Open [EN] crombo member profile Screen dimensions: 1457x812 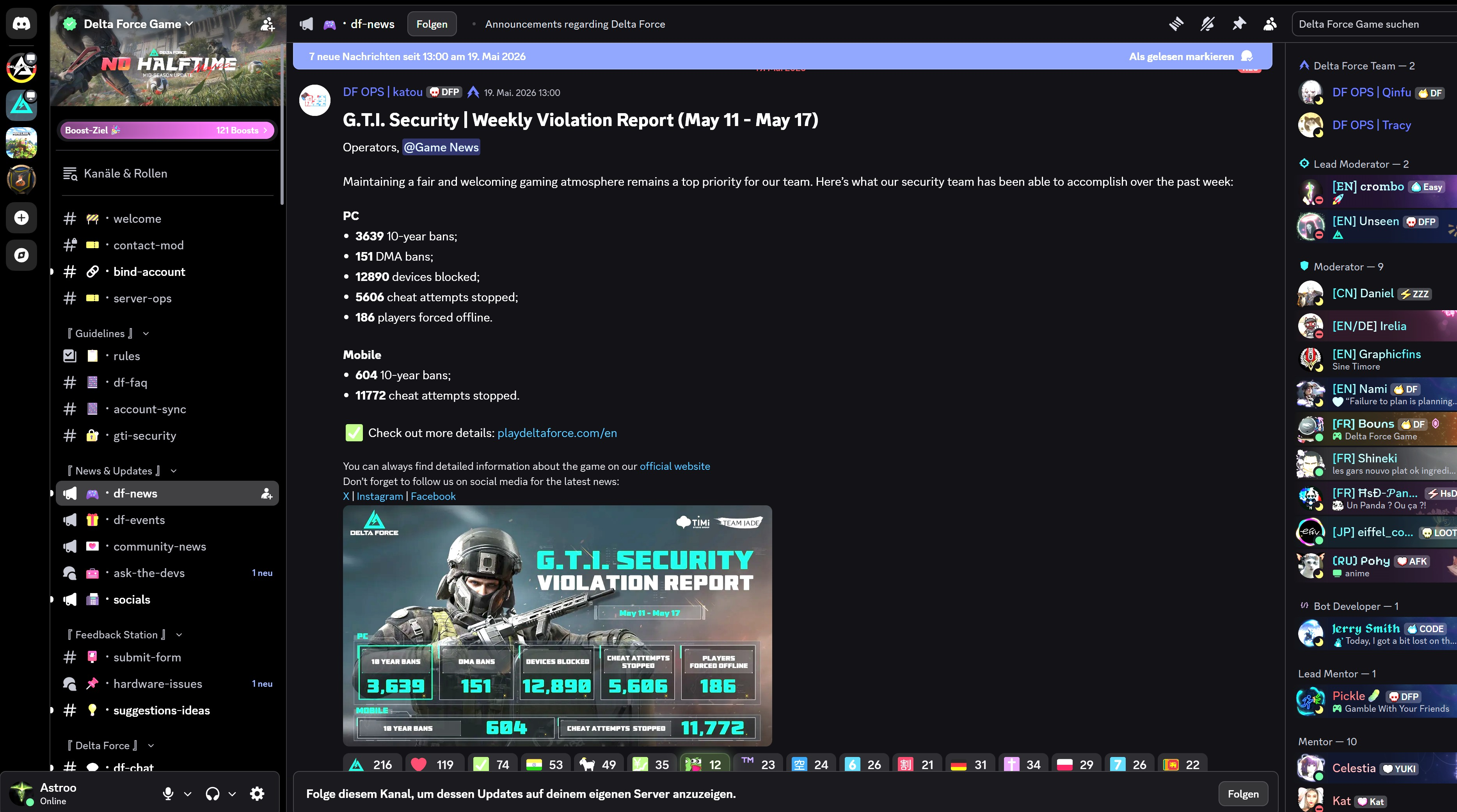coord(1377,192)
